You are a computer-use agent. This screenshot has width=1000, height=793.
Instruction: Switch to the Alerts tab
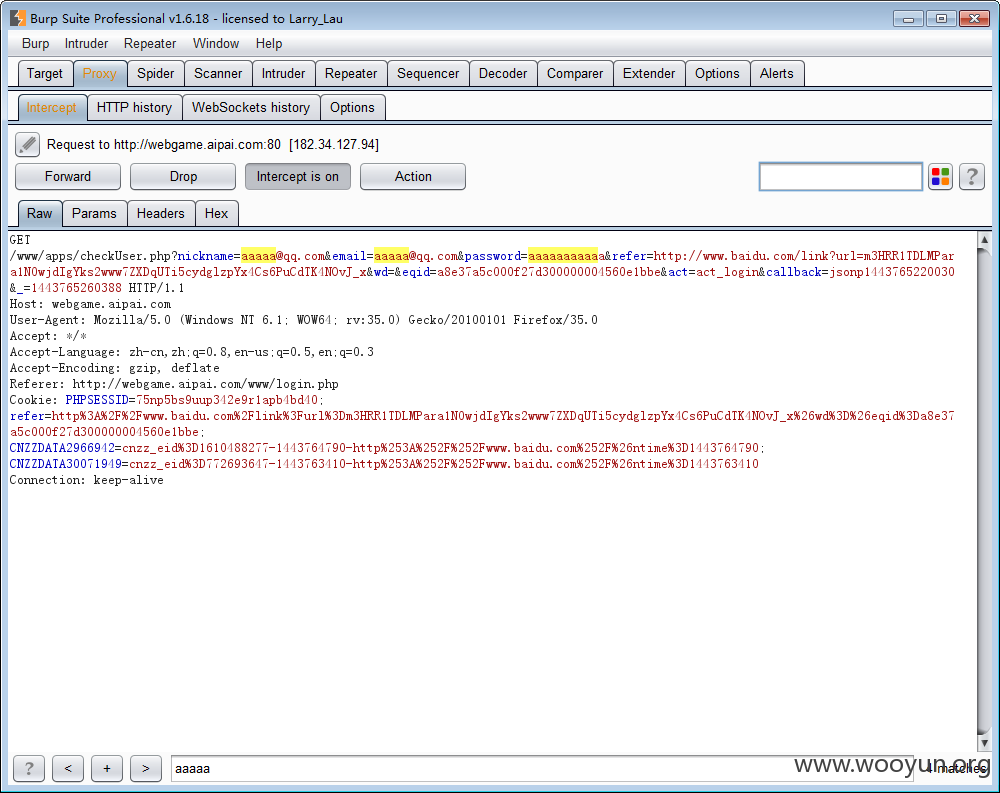pos(776,73)
